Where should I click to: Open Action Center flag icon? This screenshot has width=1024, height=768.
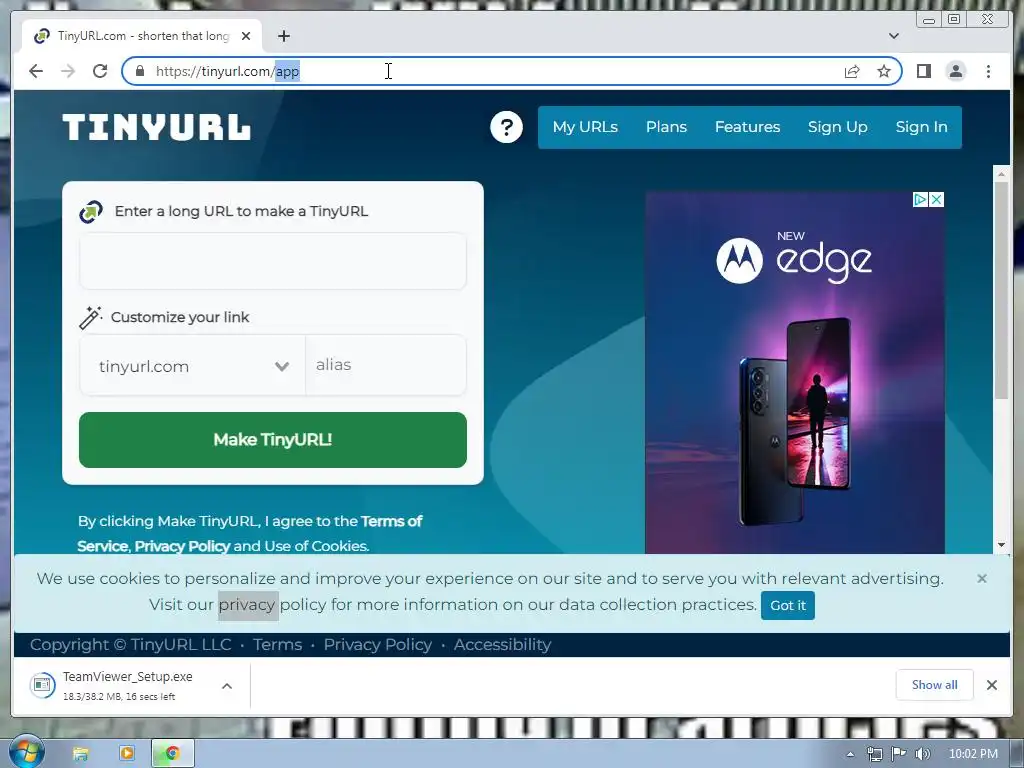click(899, 754)
